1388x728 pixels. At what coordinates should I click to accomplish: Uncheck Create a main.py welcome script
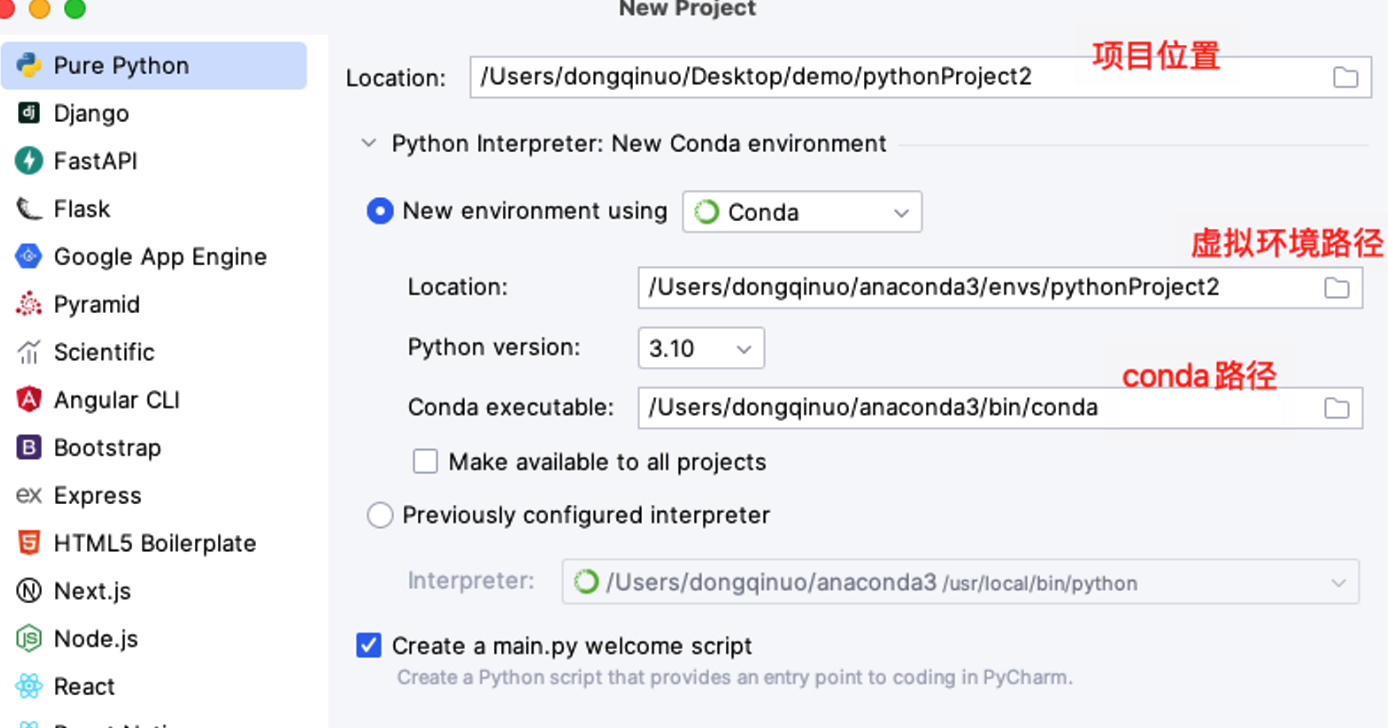369,645
